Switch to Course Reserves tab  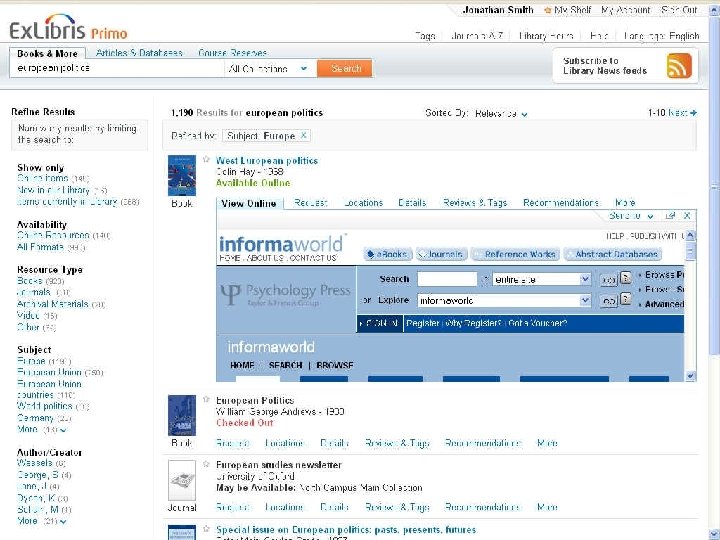pyautogui.click(x=233, y=53)
